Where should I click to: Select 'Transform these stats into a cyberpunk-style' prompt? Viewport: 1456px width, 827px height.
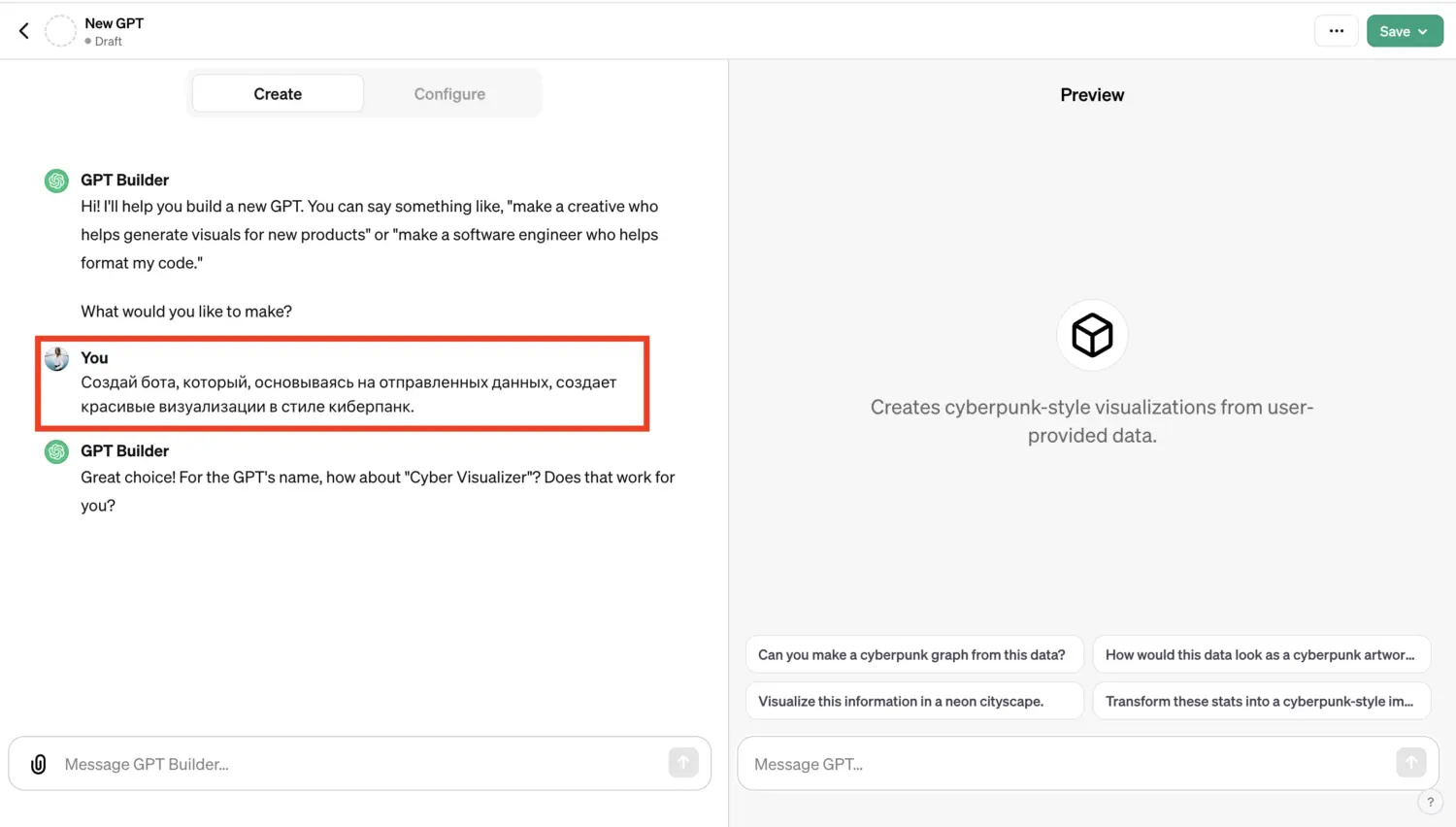pyautogui.click(x=1260, y=701)
